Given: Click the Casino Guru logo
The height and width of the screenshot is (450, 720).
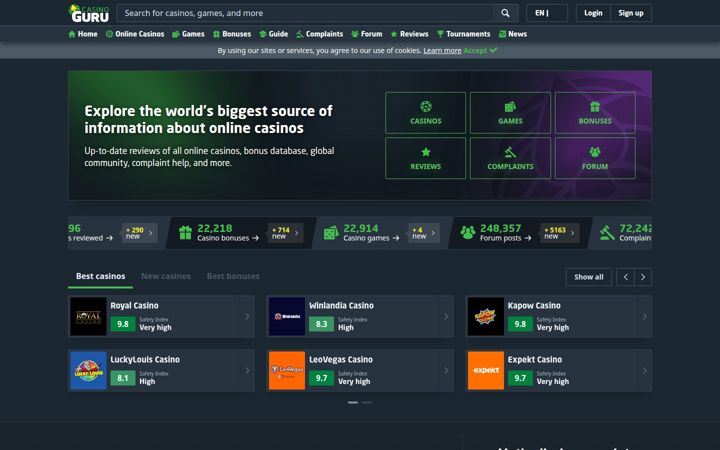Looking at the screenshot, I should [x=89, y=13].
